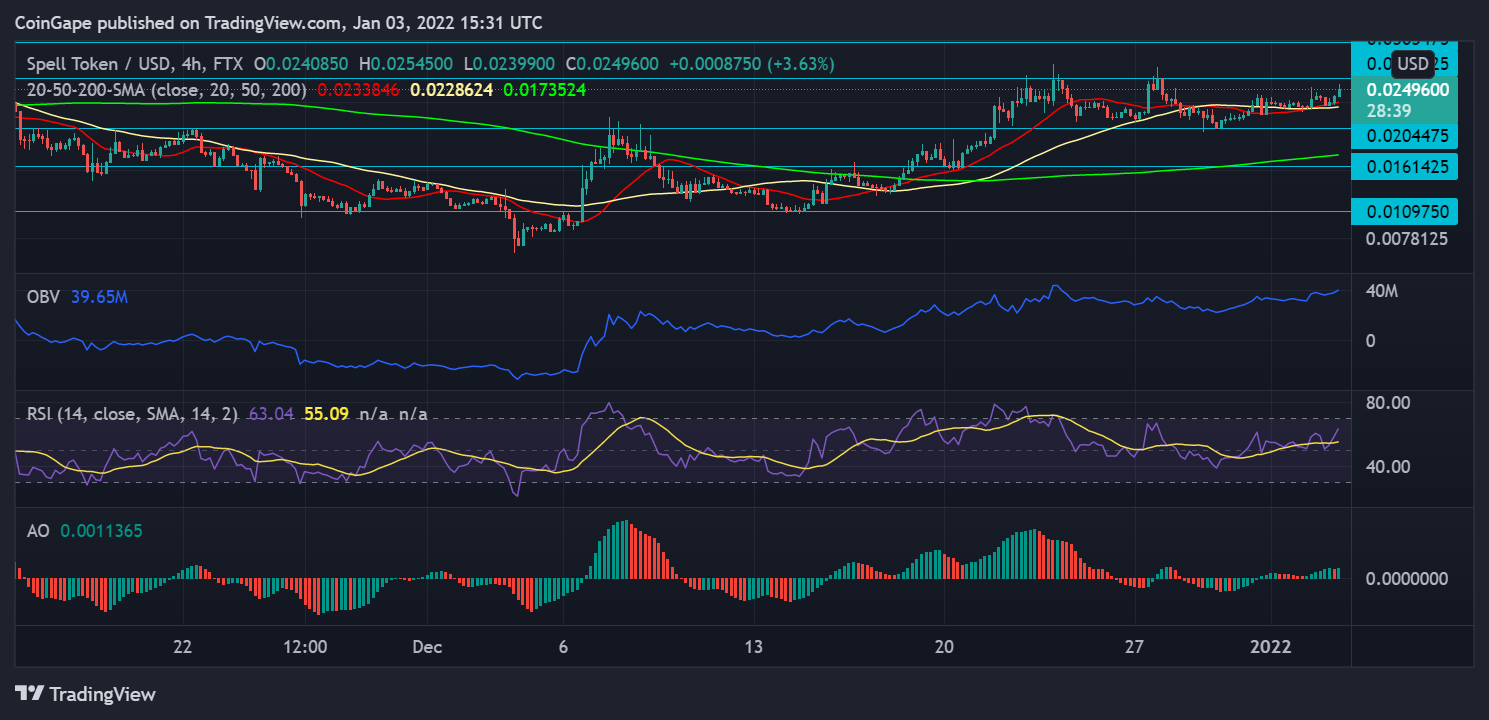
Task: Select the AO indicator label
Action: tap(38, 532)
